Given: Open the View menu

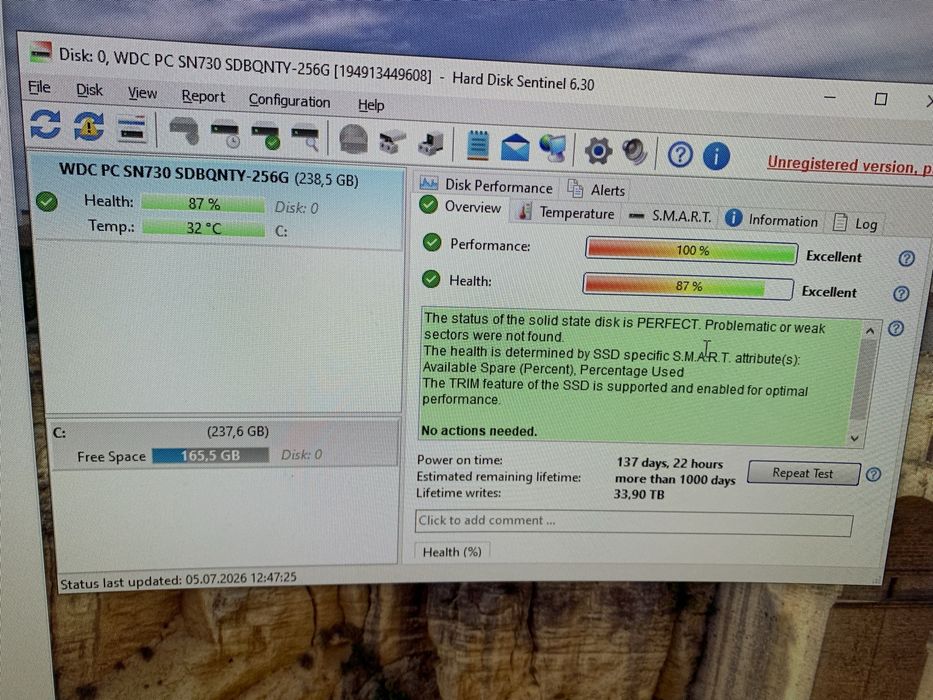Looking at the screenshot, I should [x=142, y=93].
